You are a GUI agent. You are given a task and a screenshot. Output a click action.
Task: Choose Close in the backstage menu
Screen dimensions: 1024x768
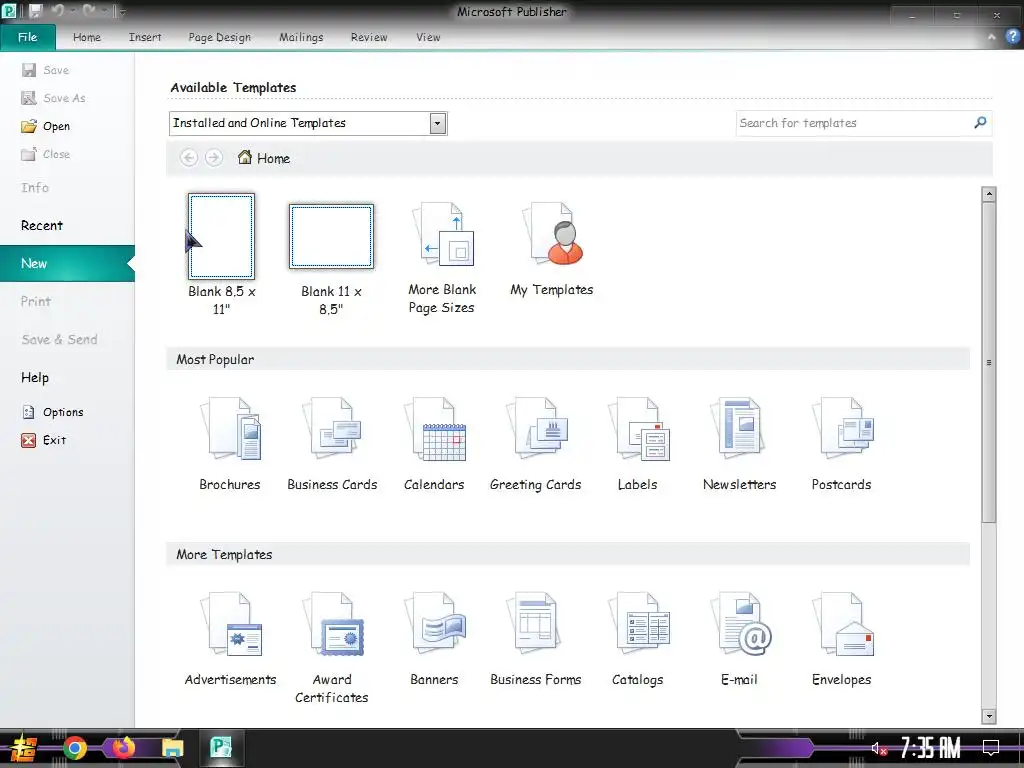click(46, 154)
